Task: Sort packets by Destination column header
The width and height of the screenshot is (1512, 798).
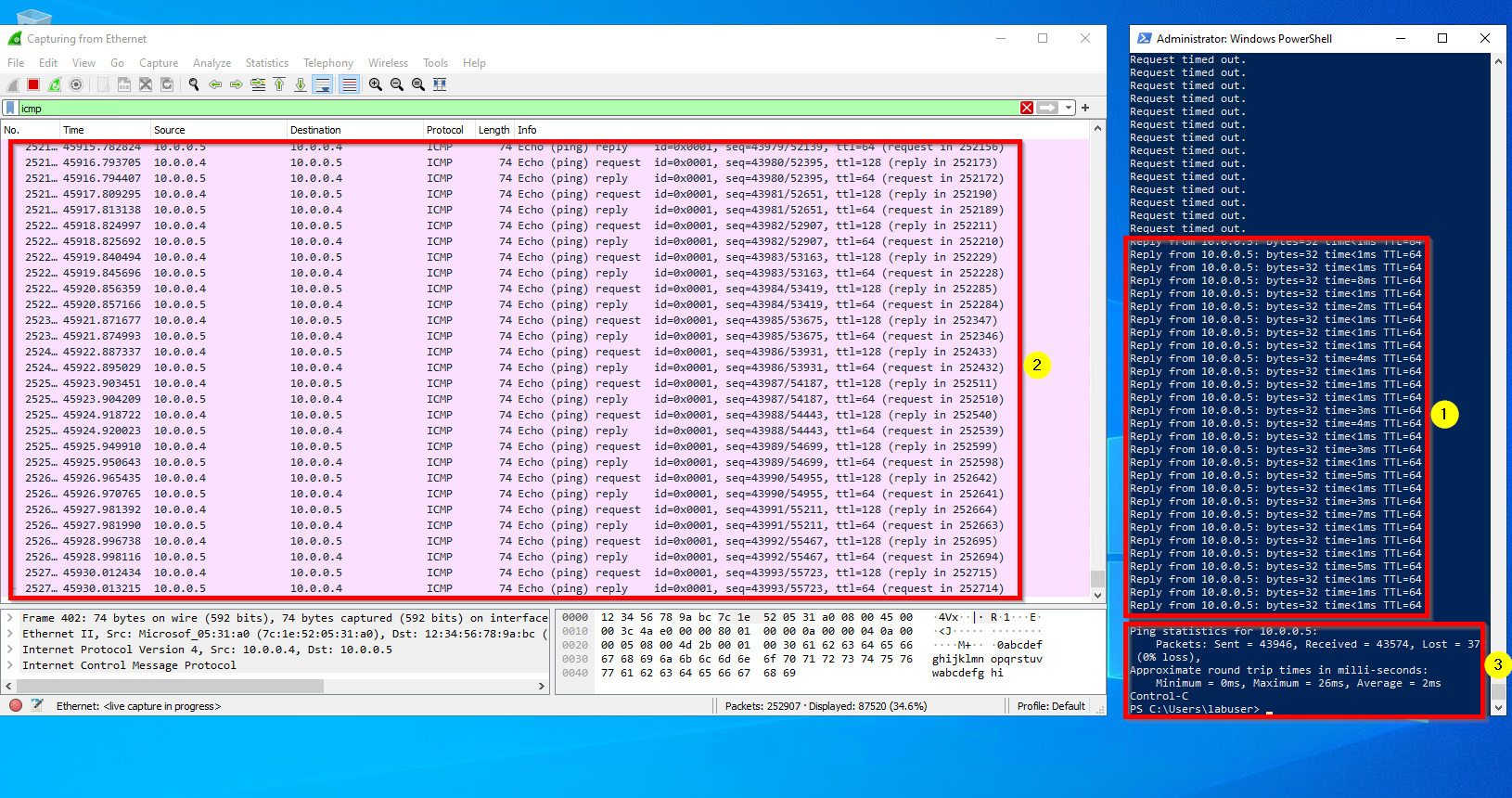Action: [x=354, y=130]
